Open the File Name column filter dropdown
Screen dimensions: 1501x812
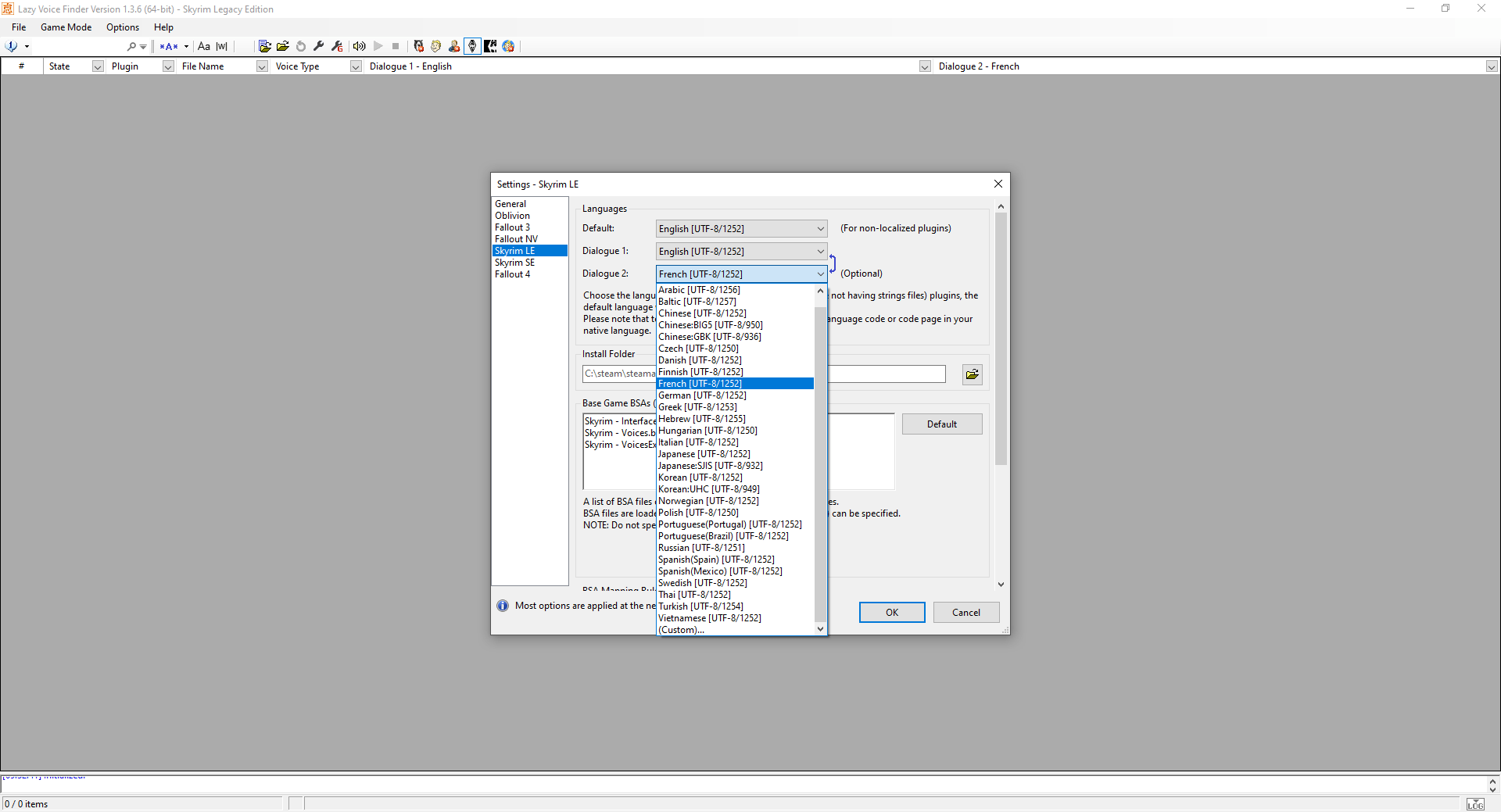262,66
